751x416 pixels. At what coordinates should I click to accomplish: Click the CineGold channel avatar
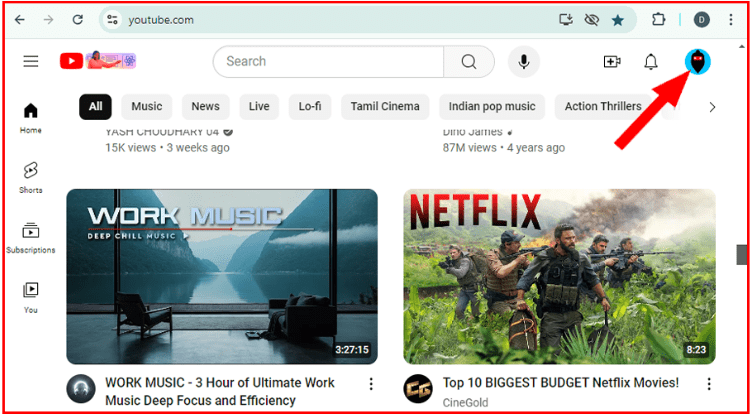pyautogui.click(x=418, y=389)
